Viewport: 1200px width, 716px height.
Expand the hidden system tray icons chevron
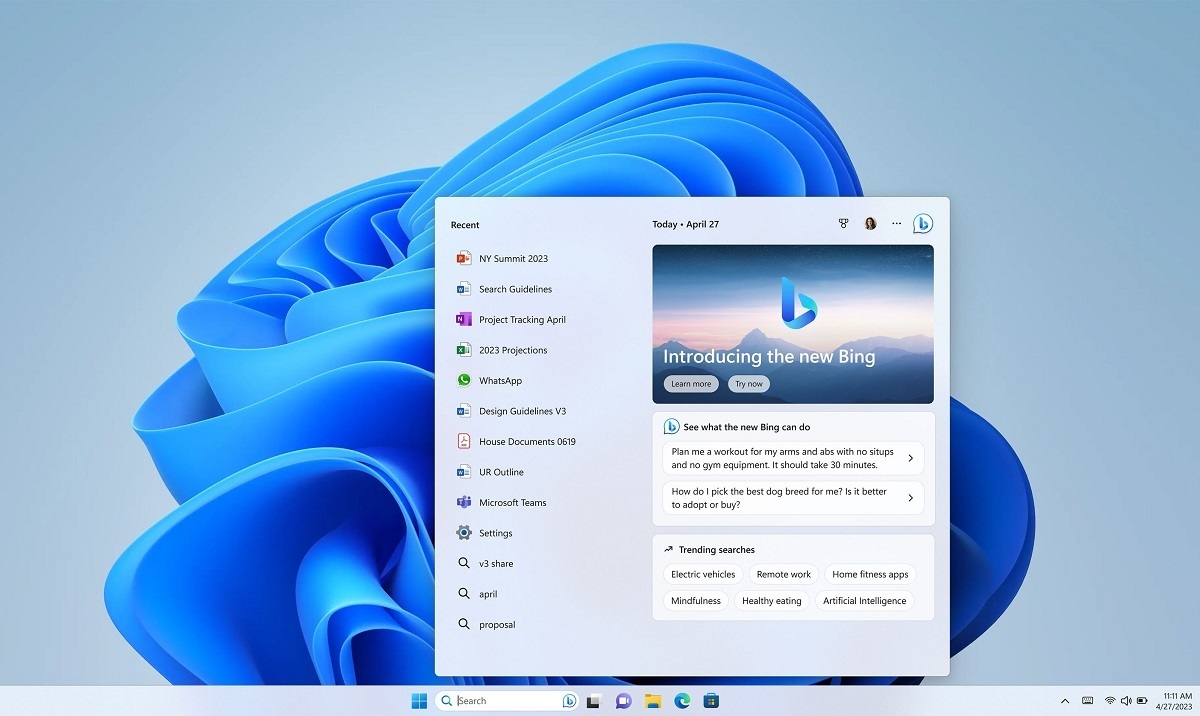[1065, 701]
